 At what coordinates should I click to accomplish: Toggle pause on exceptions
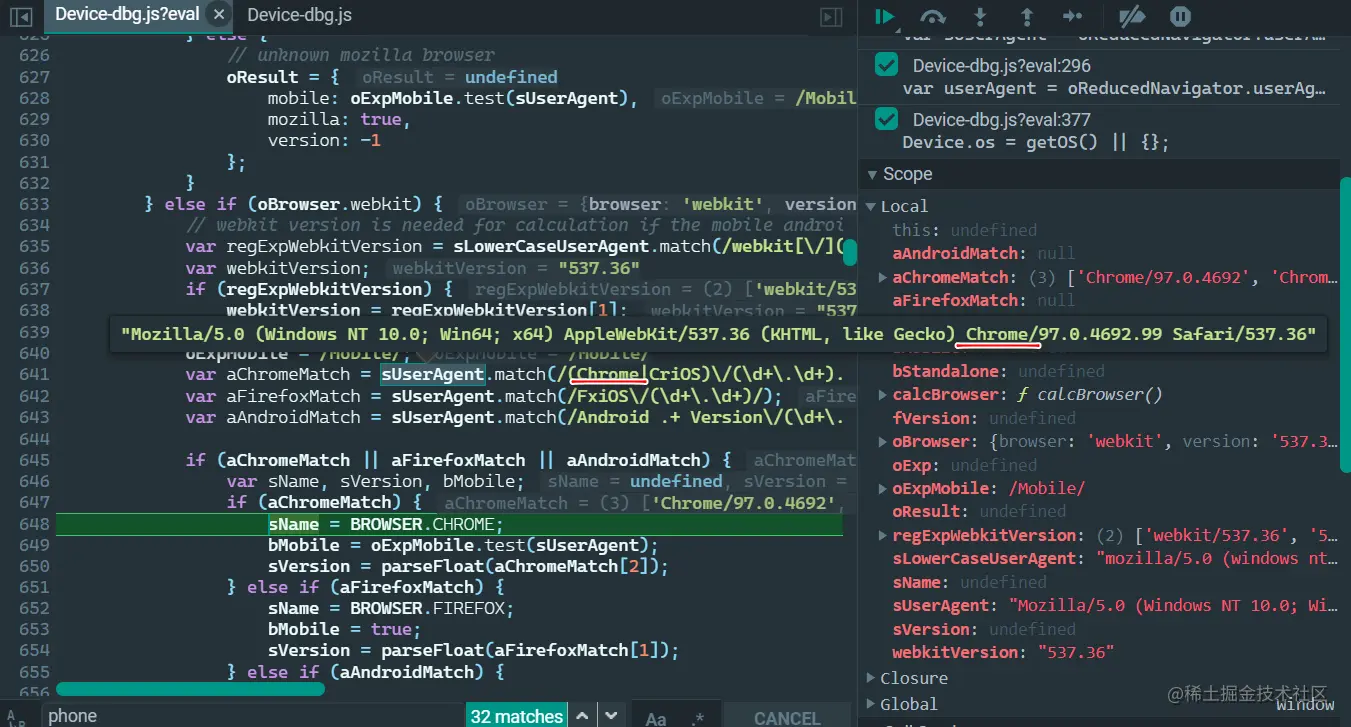[1180, 16]
